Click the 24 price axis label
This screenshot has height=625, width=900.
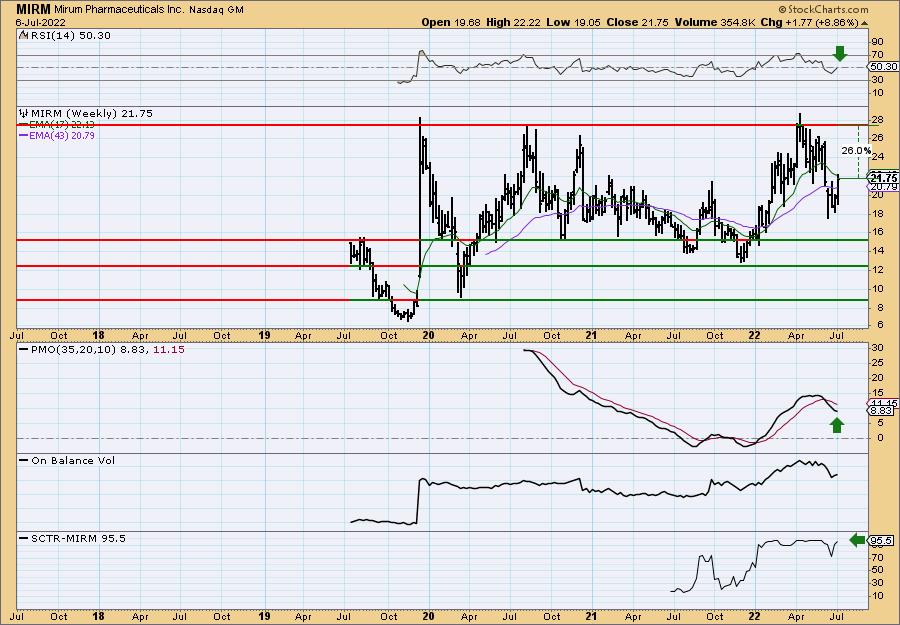[878, 157]
